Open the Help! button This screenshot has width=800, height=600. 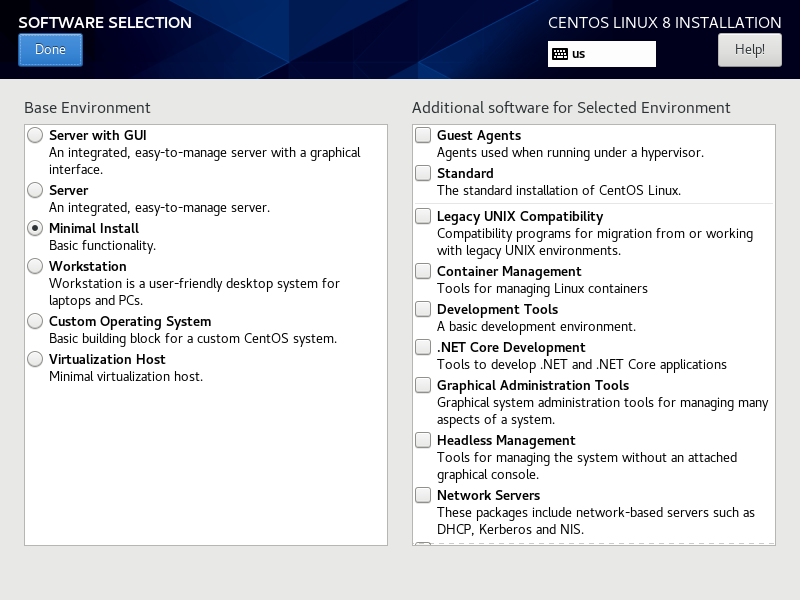point(749,50)
